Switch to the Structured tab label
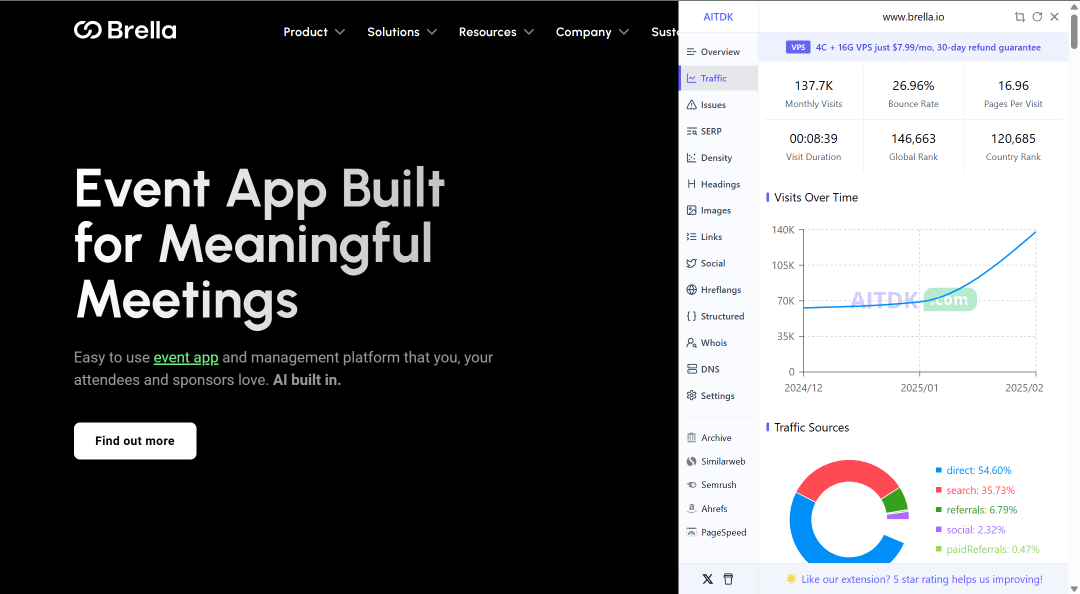Image resolution: width=1080 pixels, height=594 pixels. click(x=723, y=316)
